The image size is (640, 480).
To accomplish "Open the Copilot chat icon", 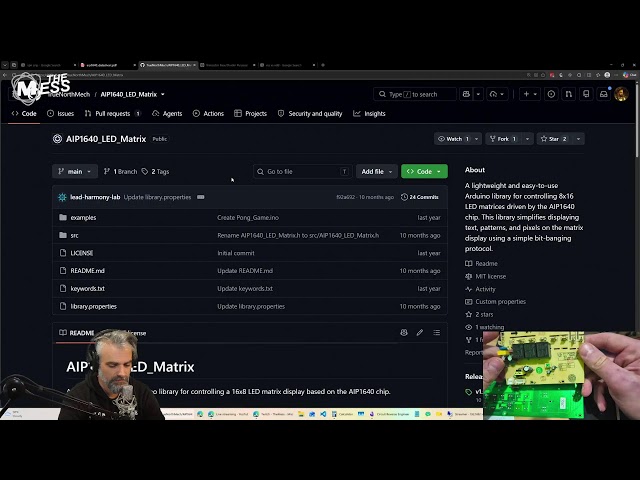I will [466, 94].
